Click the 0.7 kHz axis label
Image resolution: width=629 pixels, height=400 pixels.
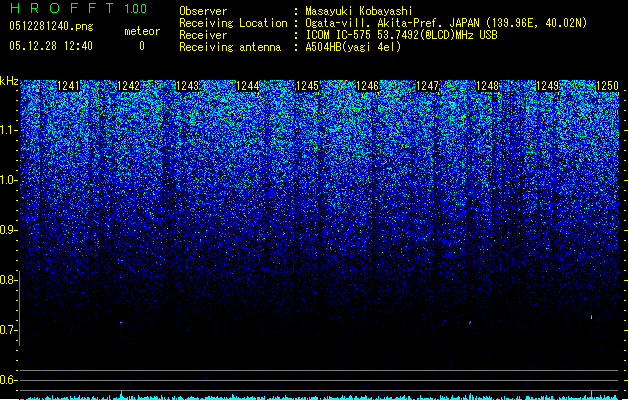[8, 330]
